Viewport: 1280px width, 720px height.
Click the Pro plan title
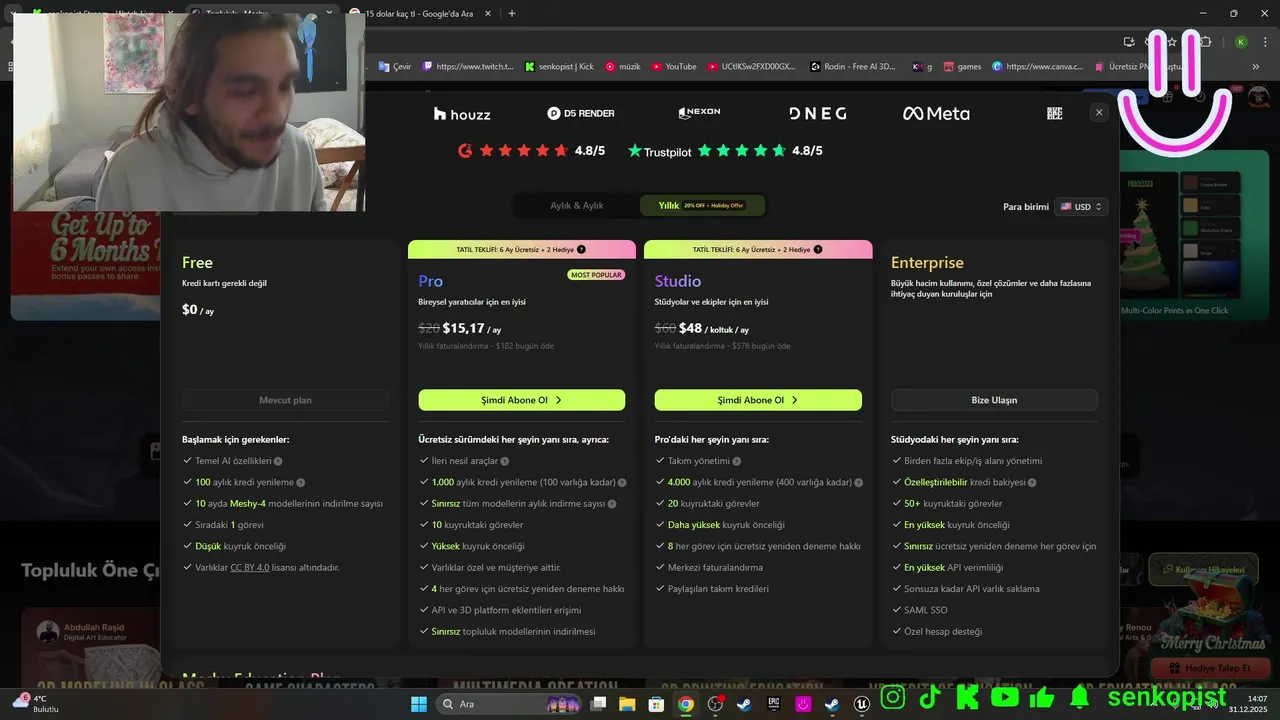click(x=431, y=281)
